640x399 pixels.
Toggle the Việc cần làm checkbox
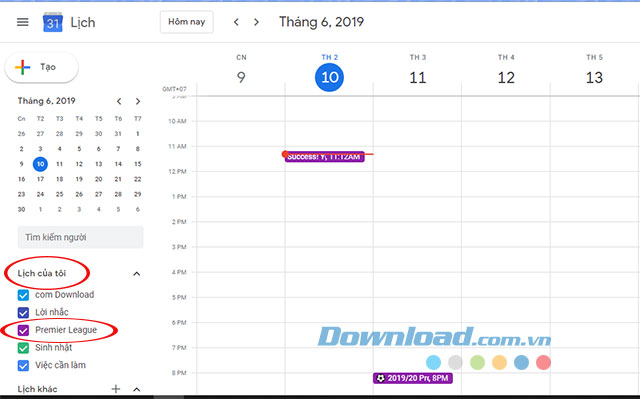pos(23,365)
